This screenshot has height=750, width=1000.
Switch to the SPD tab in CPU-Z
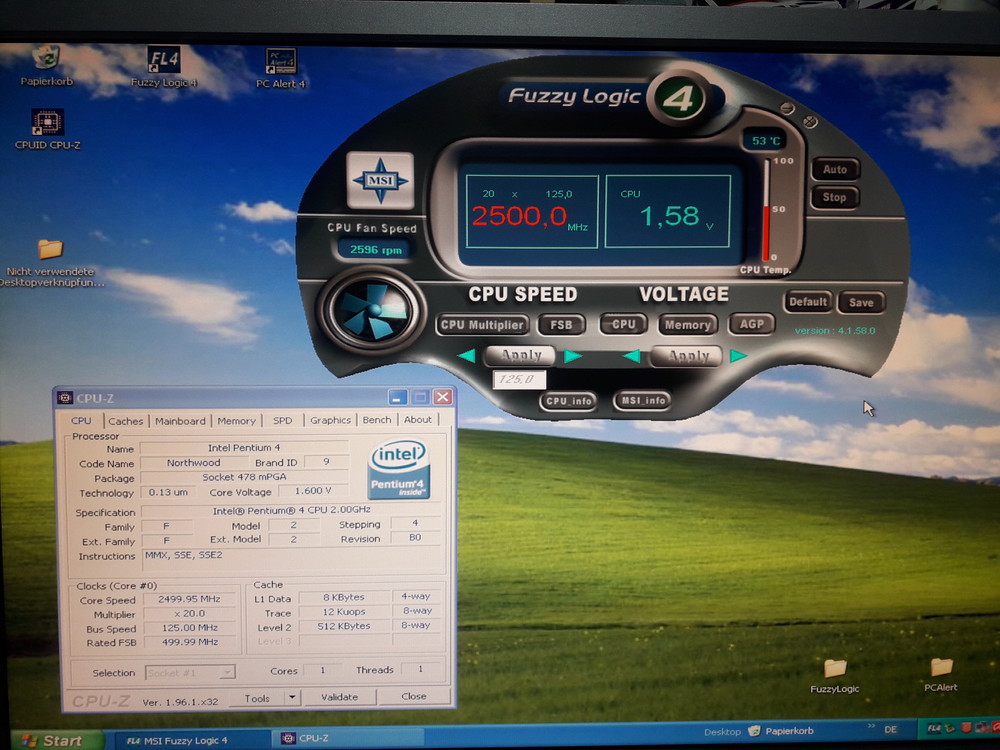pyautogui.click(x=283, y=420)
